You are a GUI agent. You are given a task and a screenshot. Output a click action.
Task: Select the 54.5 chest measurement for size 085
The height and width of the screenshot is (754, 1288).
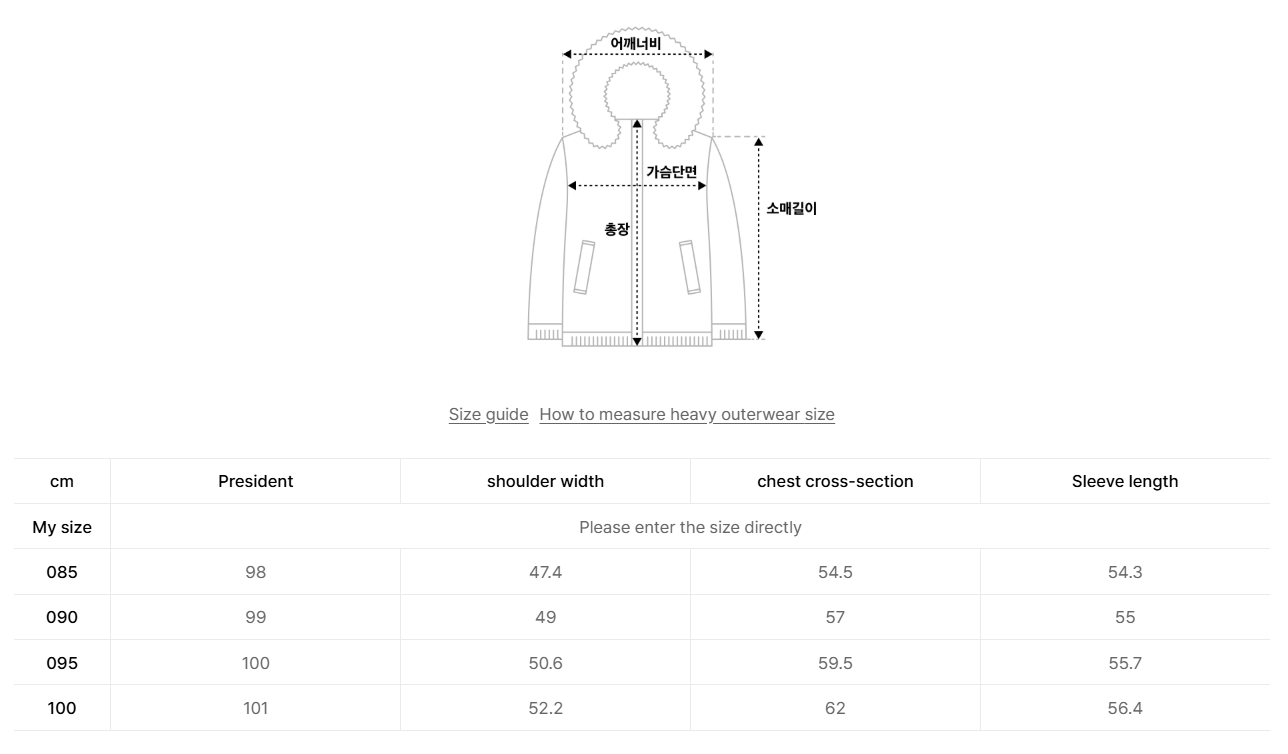tap(835, 572)
